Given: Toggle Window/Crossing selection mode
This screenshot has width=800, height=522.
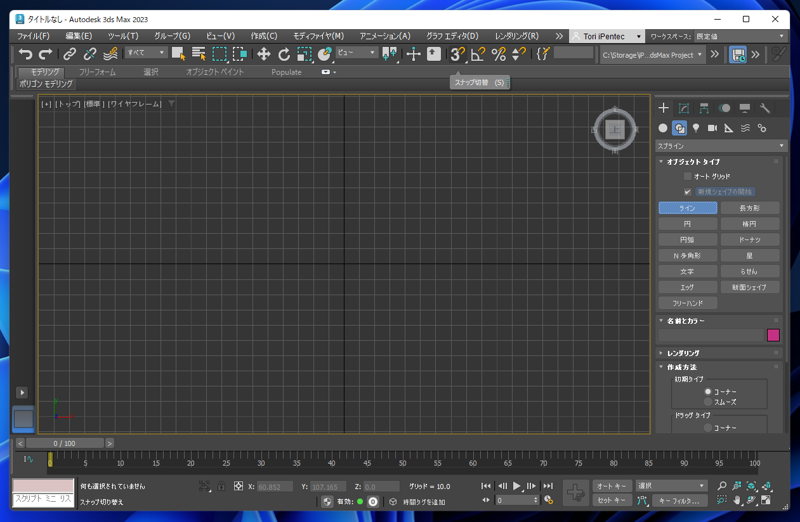Looking at the screenshot, I should [x=240, y=54].
